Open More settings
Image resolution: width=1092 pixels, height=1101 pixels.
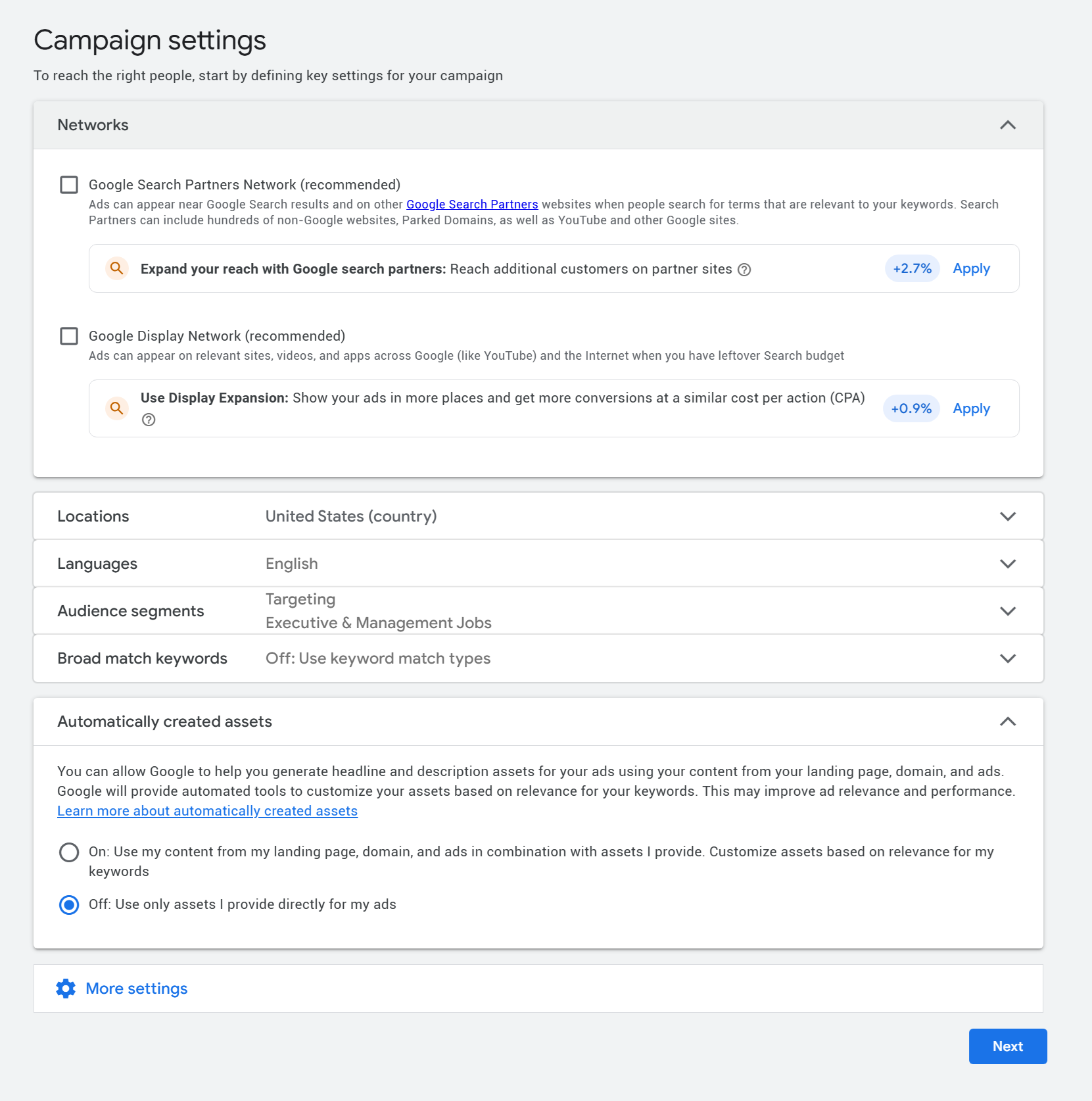pyautogui.click(x=137, y=989)
